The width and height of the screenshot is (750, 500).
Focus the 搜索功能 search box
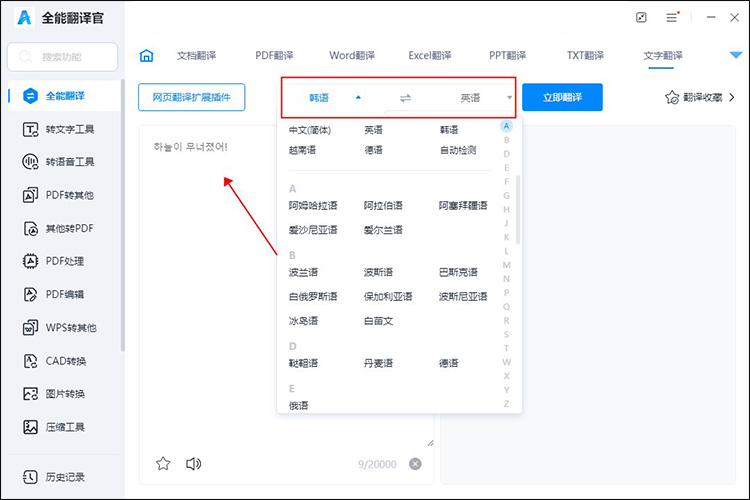63,57
